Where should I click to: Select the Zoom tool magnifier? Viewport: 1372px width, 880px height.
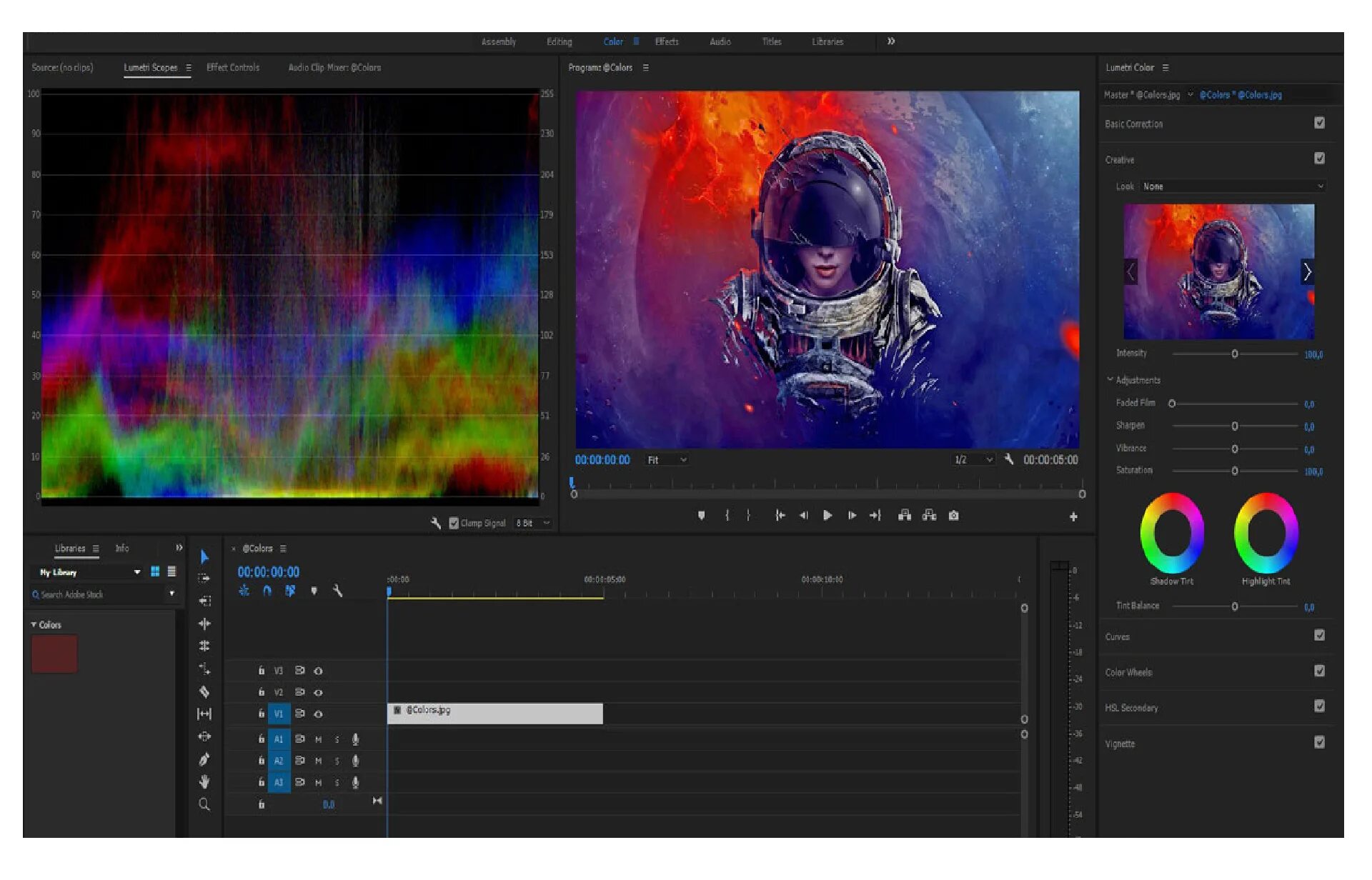click(204, 804)
